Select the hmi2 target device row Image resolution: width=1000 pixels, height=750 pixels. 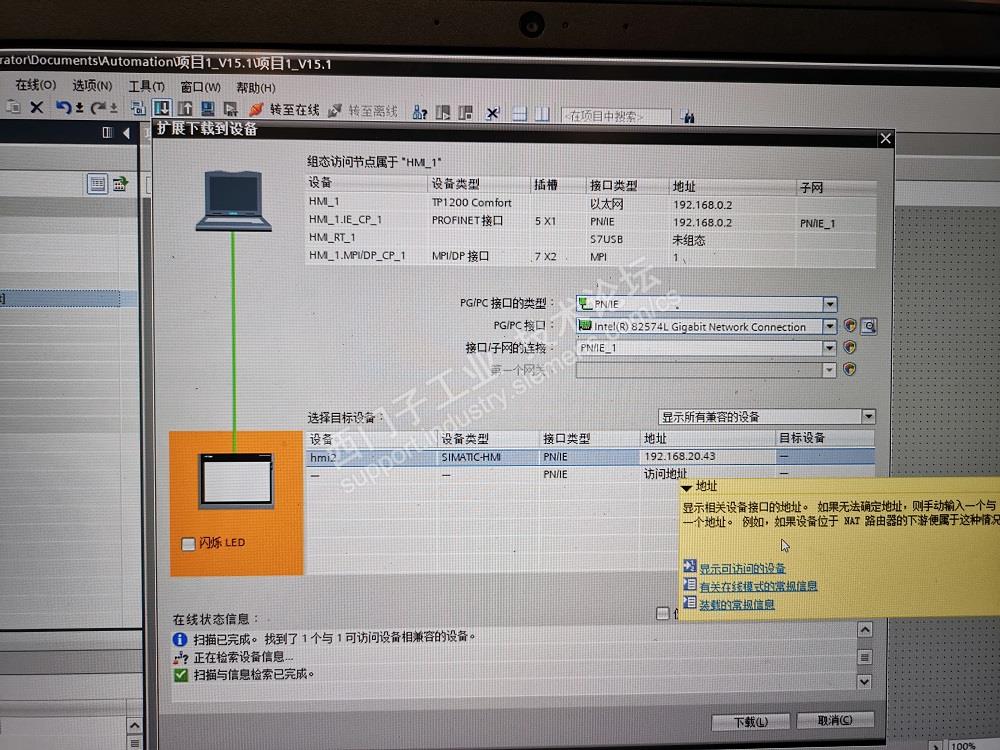591,457
